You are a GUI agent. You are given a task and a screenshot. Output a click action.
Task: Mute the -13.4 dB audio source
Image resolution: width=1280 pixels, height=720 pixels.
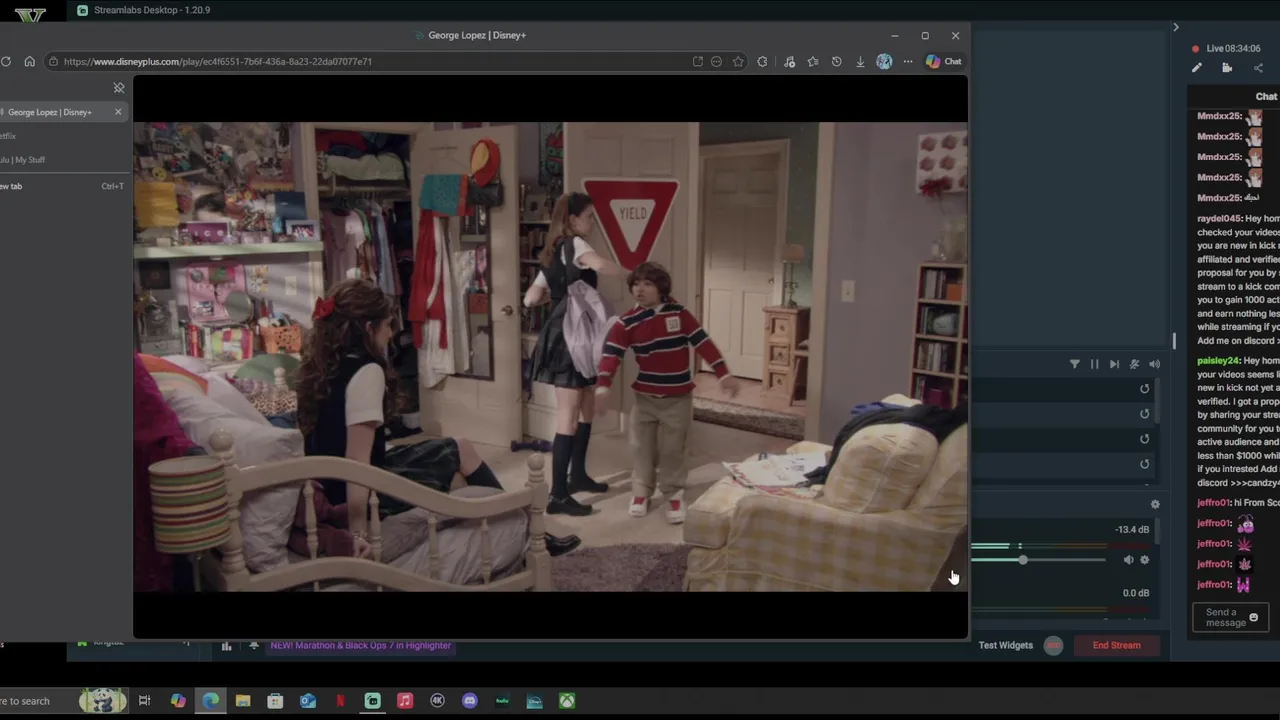point(1128,560)
